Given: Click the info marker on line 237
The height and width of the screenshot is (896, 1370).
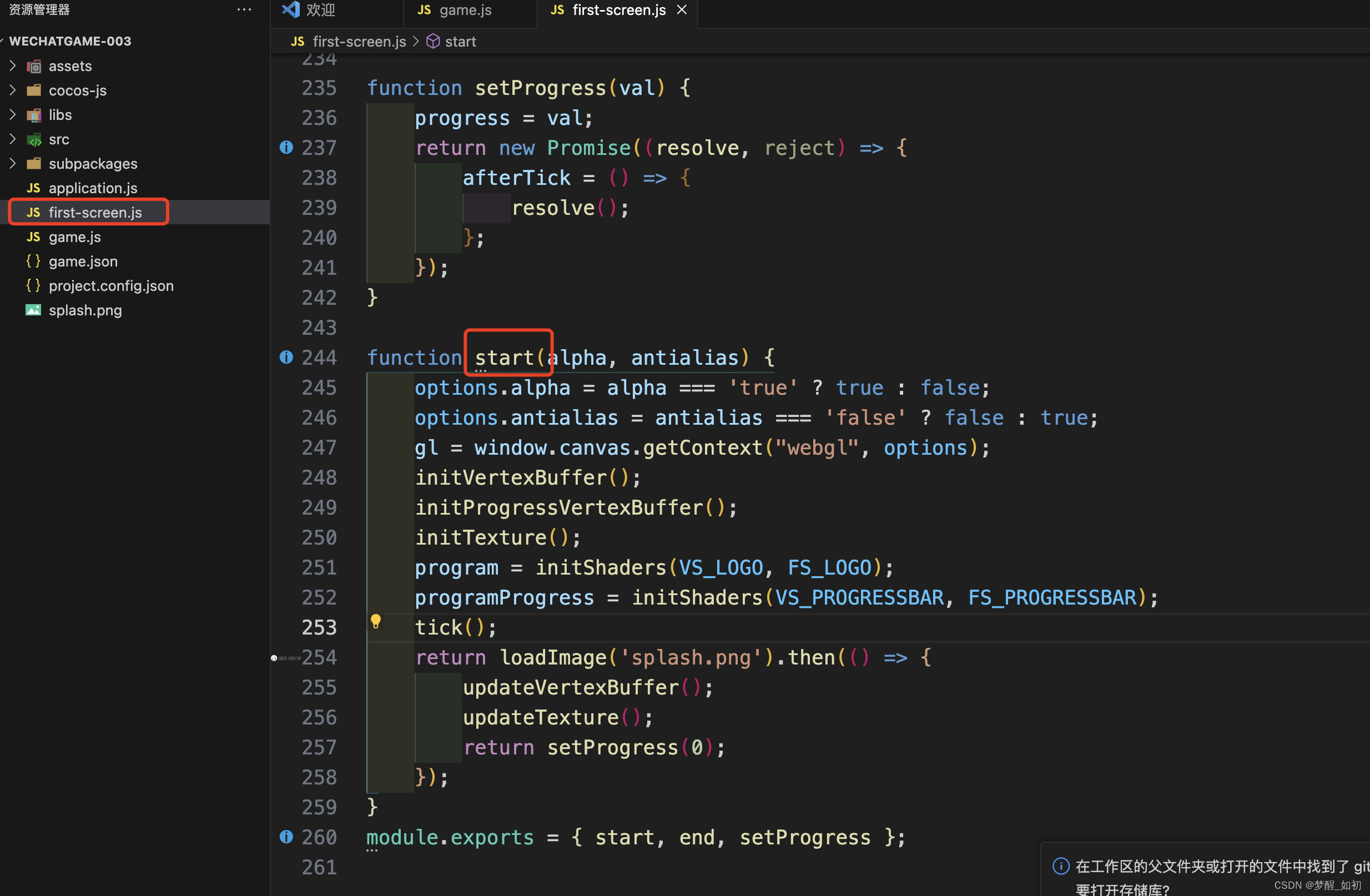Looking at the screenshot, I should [286, 148].
